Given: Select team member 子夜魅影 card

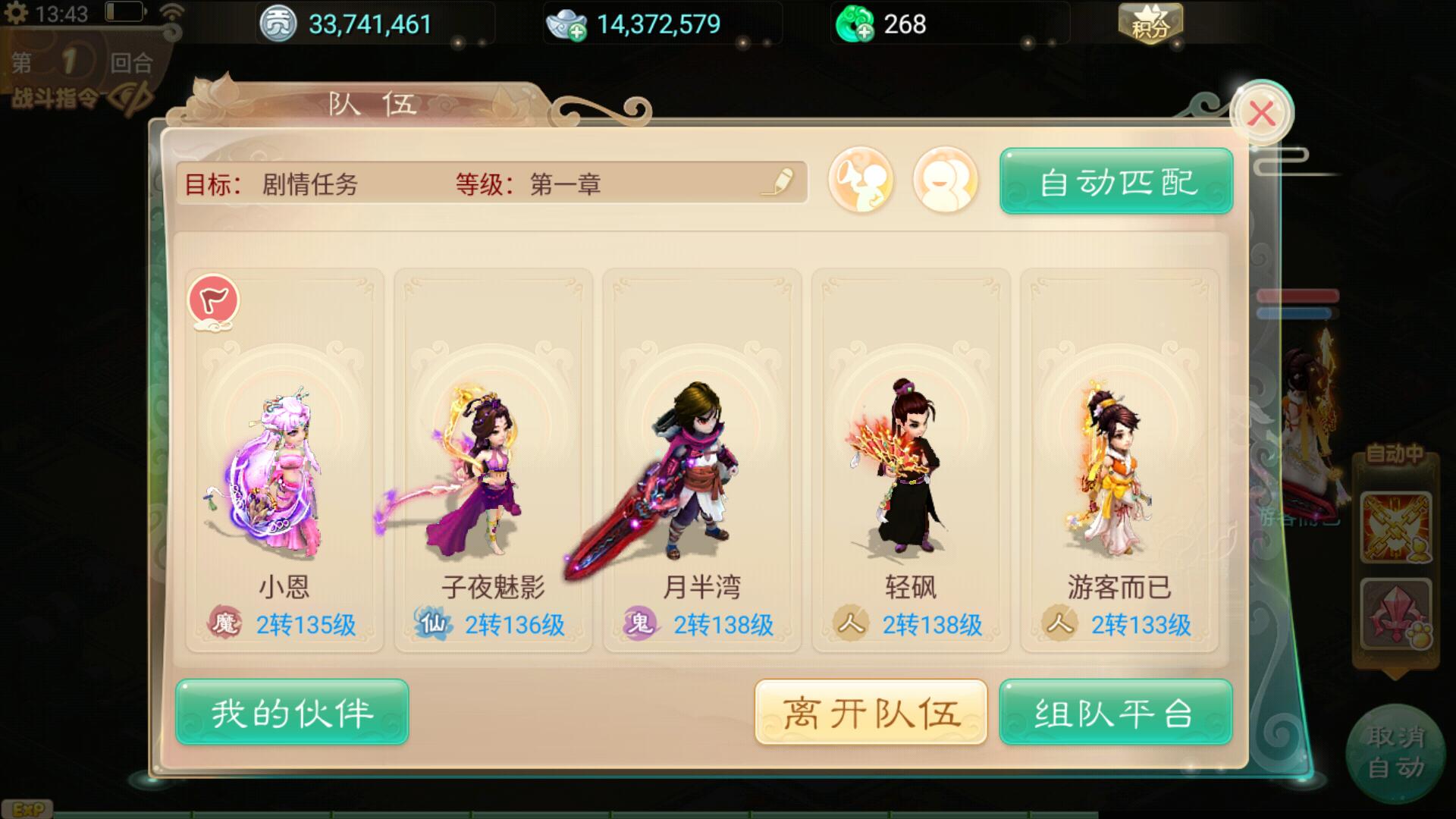Looking at the screenshot, I should 494,460.
